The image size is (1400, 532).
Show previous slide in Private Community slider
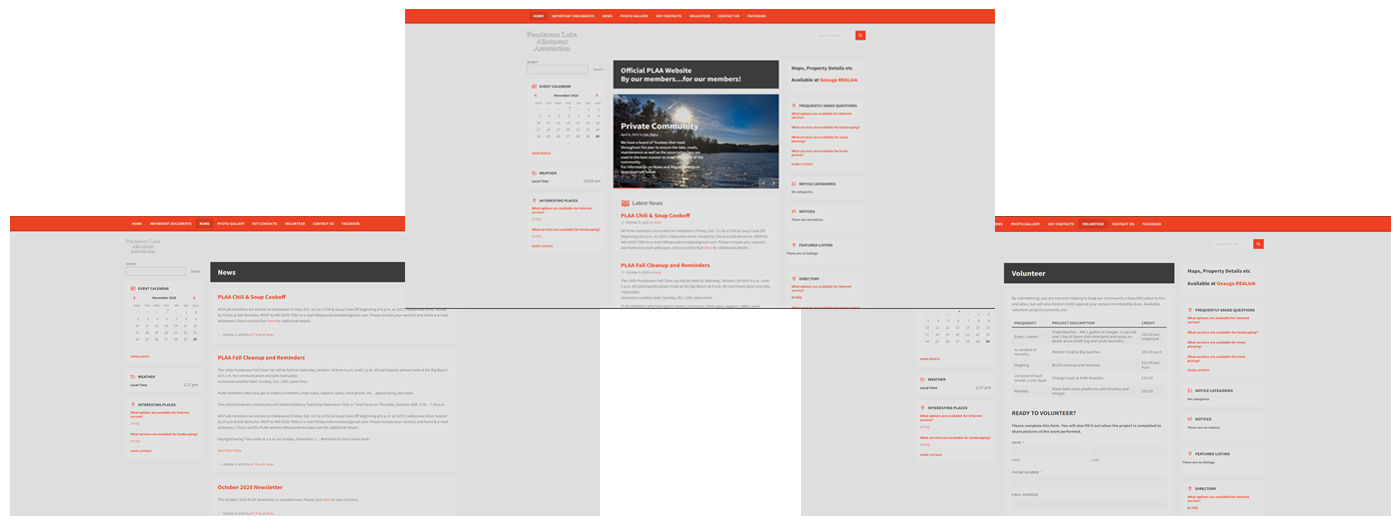click(762, 183)
